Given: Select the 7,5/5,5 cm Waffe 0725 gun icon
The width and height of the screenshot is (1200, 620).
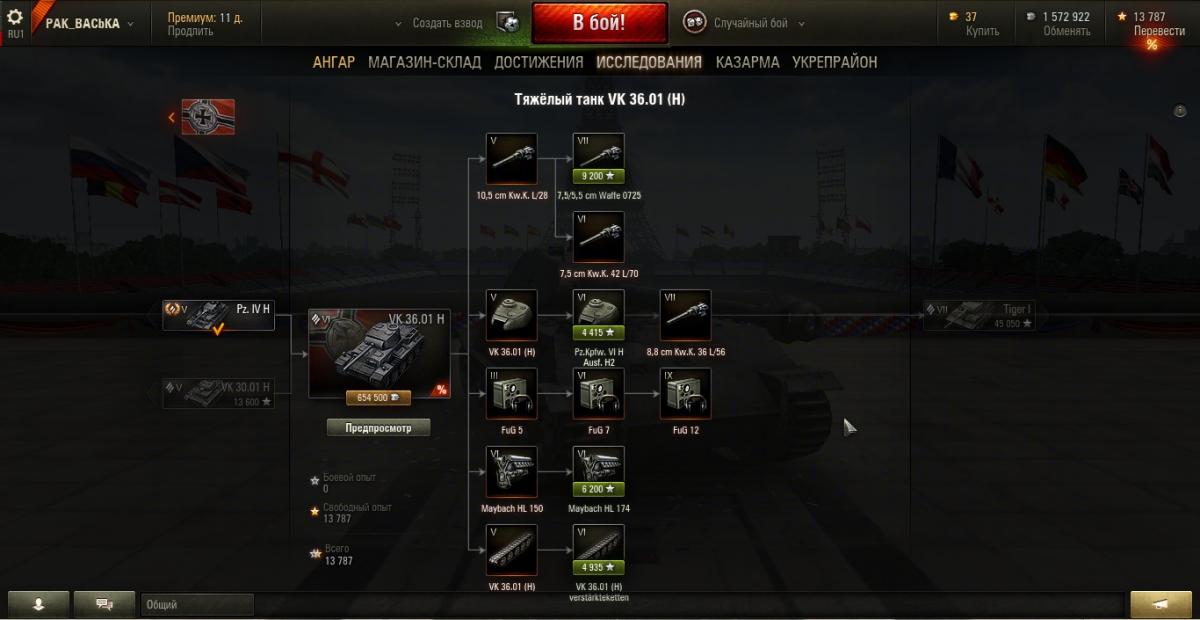Looking at the screenshot, I should (599, 159).
